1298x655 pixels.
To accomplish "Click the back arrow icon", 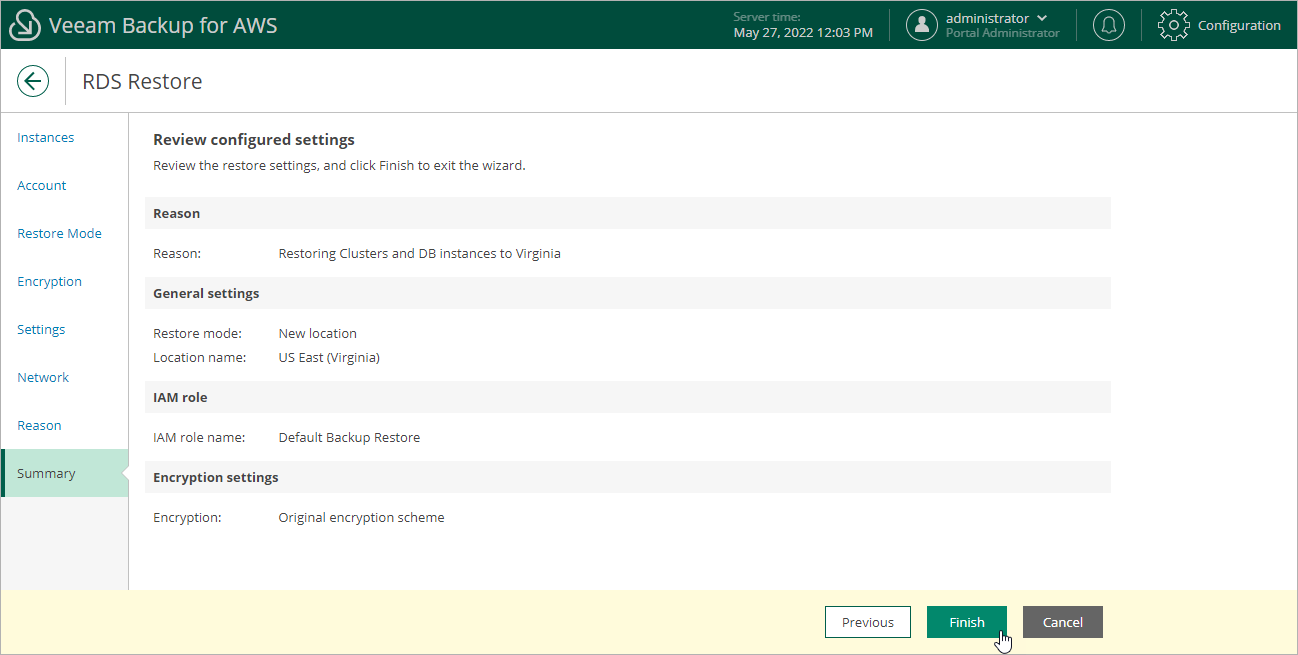I will pos(33,81).
